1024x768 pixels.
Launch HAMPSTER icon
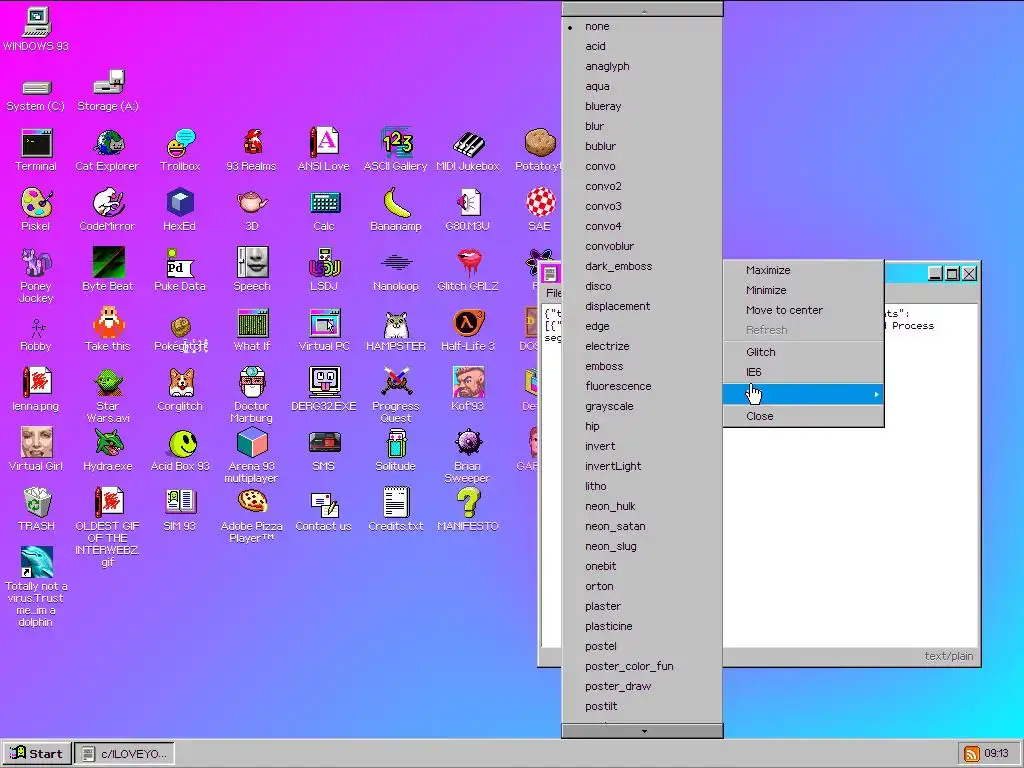(x=396, y=330)
